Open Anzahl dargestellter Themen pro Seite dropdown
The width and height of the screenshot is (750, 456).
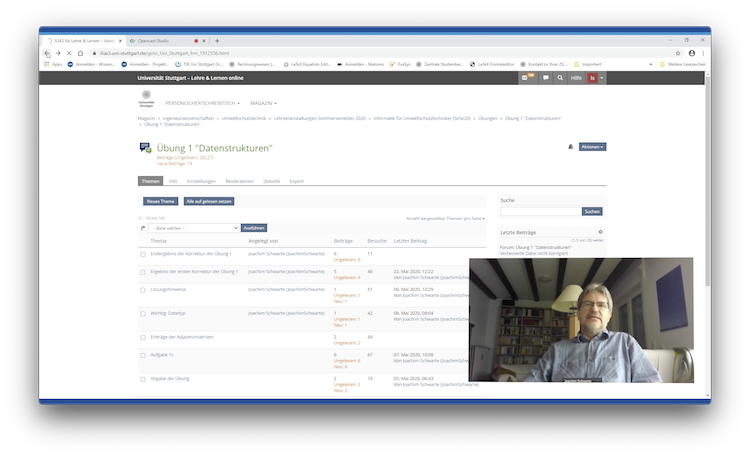tap(445, 218)
